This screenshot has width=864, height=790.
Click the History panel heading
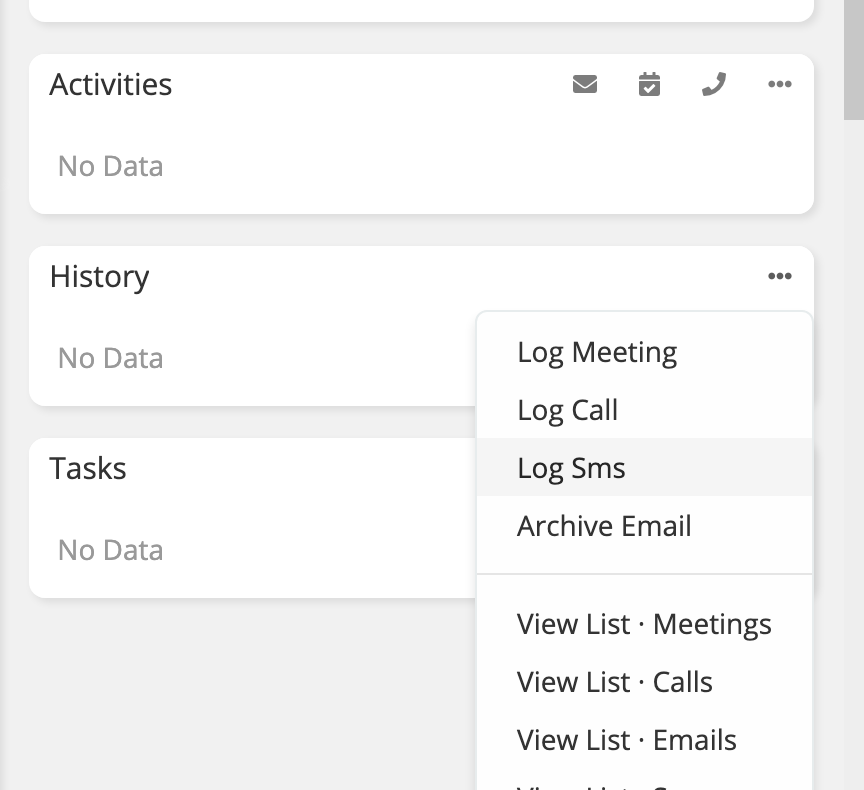(x=99, y=277)
